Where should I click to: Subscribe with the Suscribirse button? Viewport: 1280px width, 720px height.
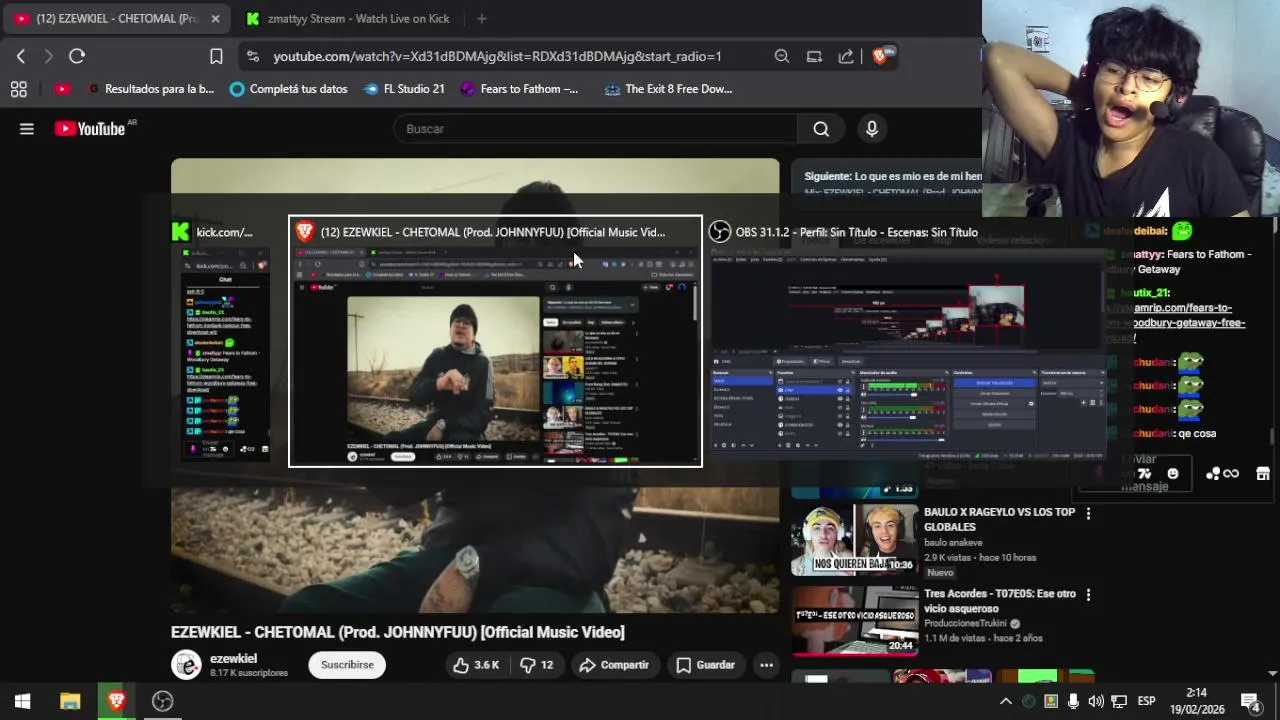point(347,665)
